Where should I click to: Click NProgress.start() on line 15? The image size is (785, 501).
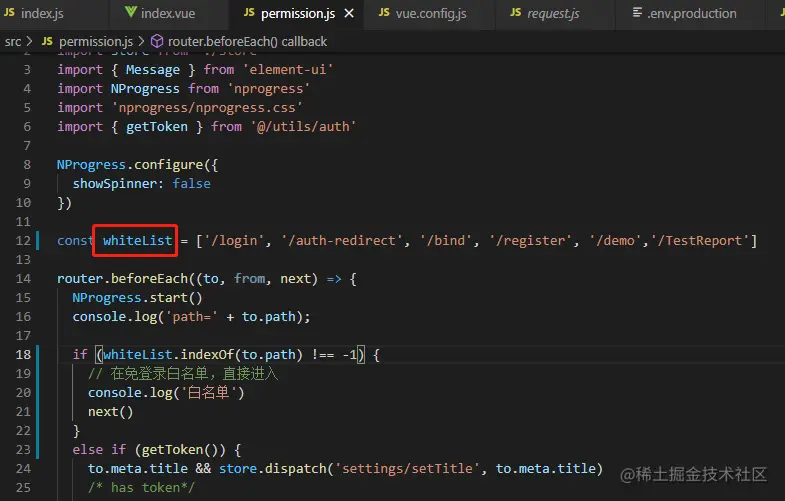[138, 298]
